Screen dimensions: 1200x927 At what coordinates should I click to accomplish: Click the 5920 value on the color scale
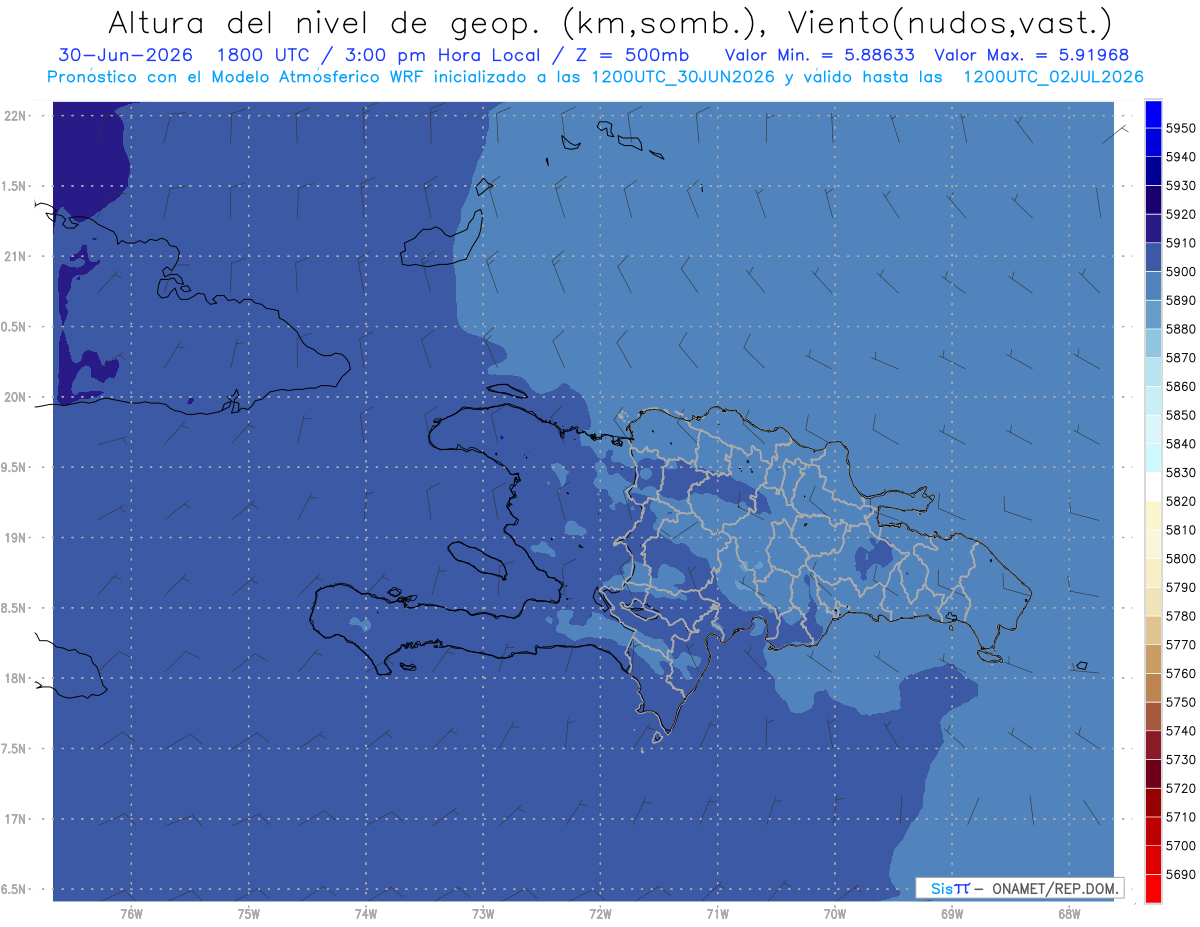[x=1181, y=214]
